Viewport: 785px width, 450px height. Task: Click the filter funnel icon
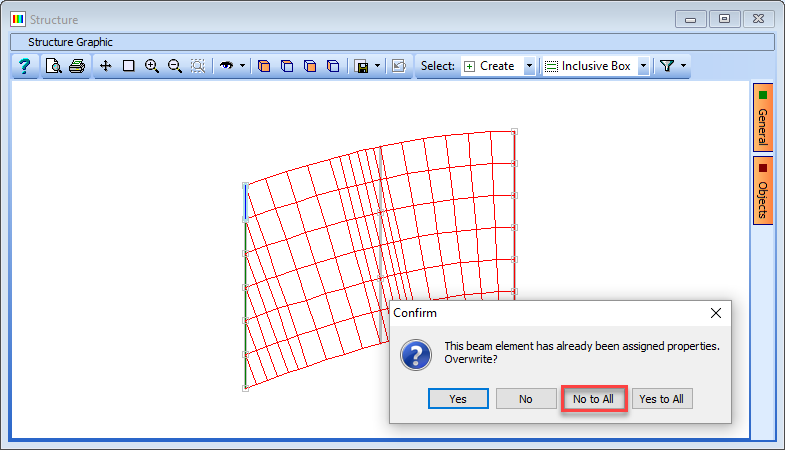[667, 66]
